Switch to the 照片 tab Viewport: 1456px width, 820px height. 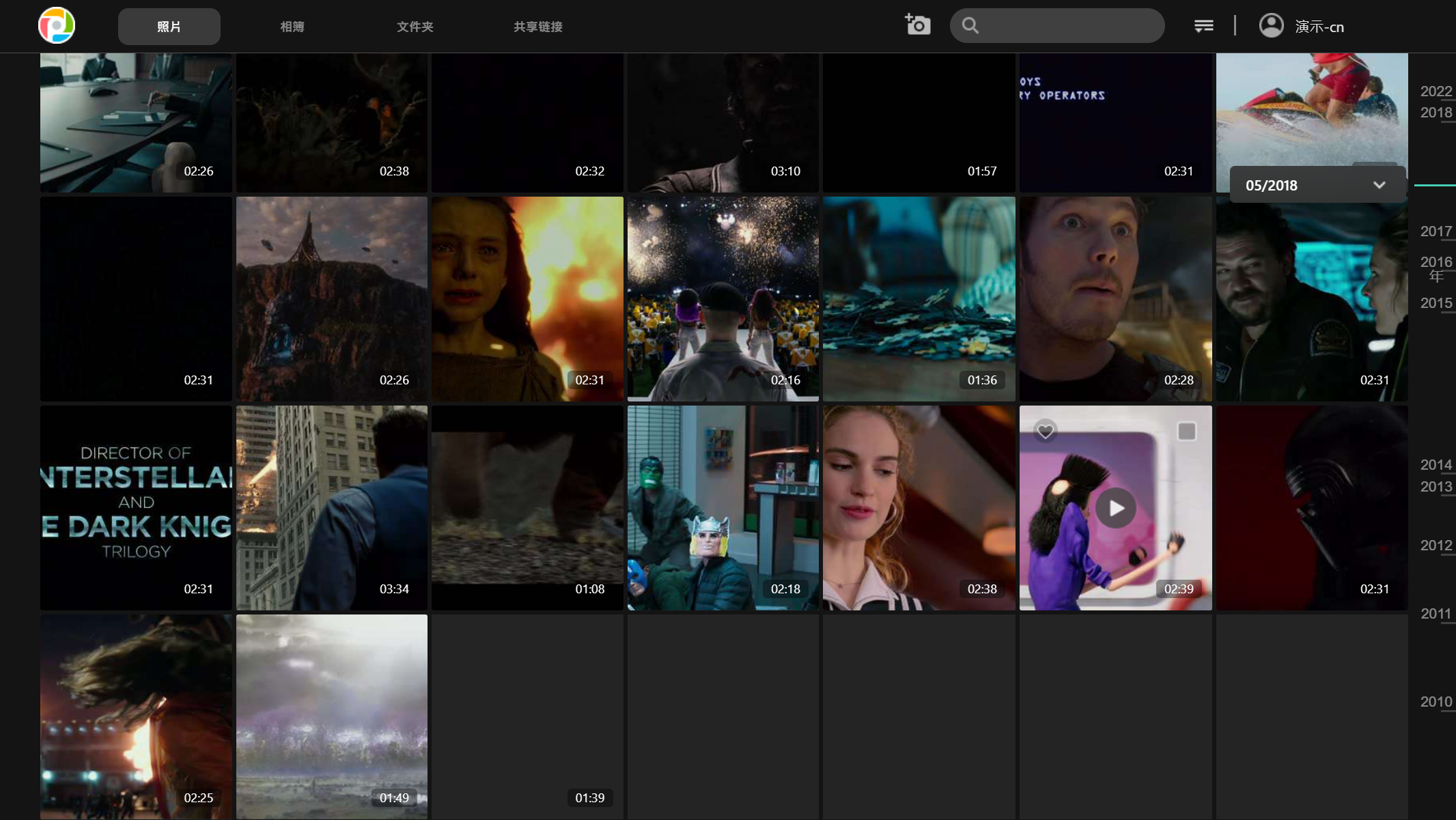pyautogui.click(x=169, y=27)
